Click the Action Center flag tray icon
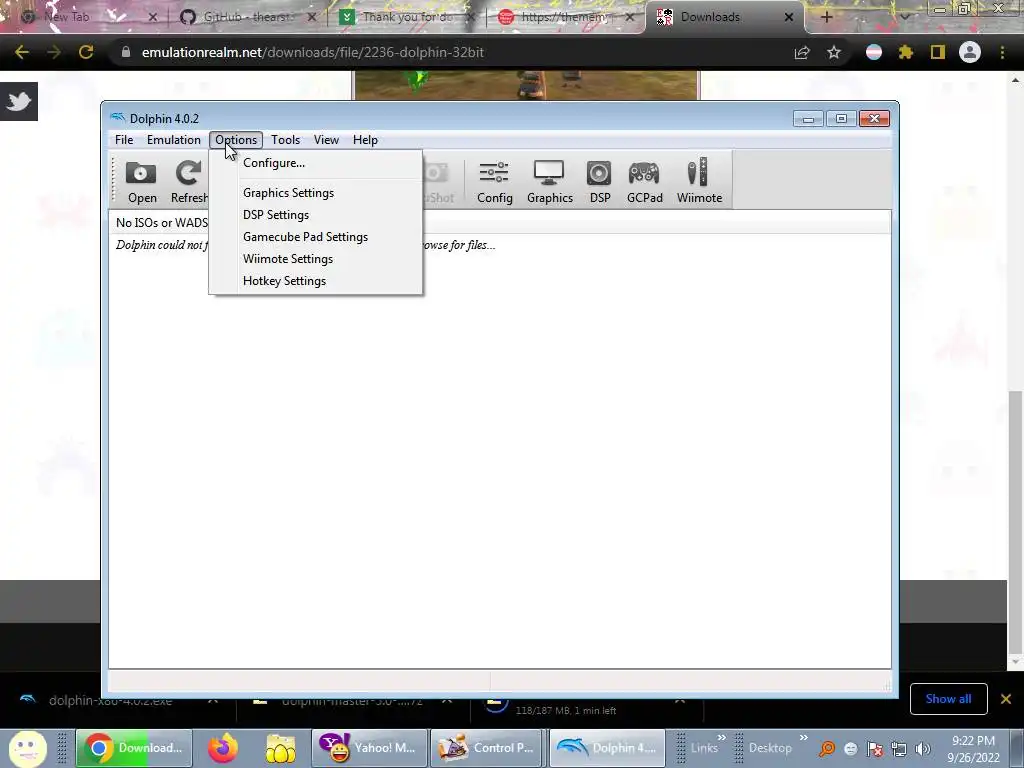Screen dimensions: 1024x768 point(875,748)
